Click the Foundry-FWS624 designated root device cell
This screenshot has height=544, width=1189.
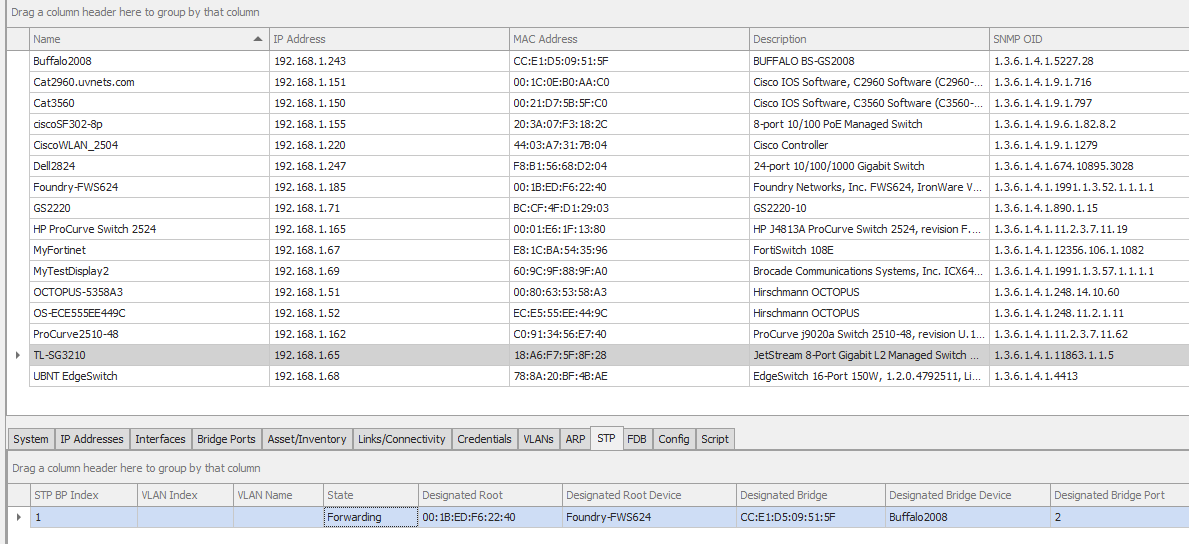click(x=649, y=517)
